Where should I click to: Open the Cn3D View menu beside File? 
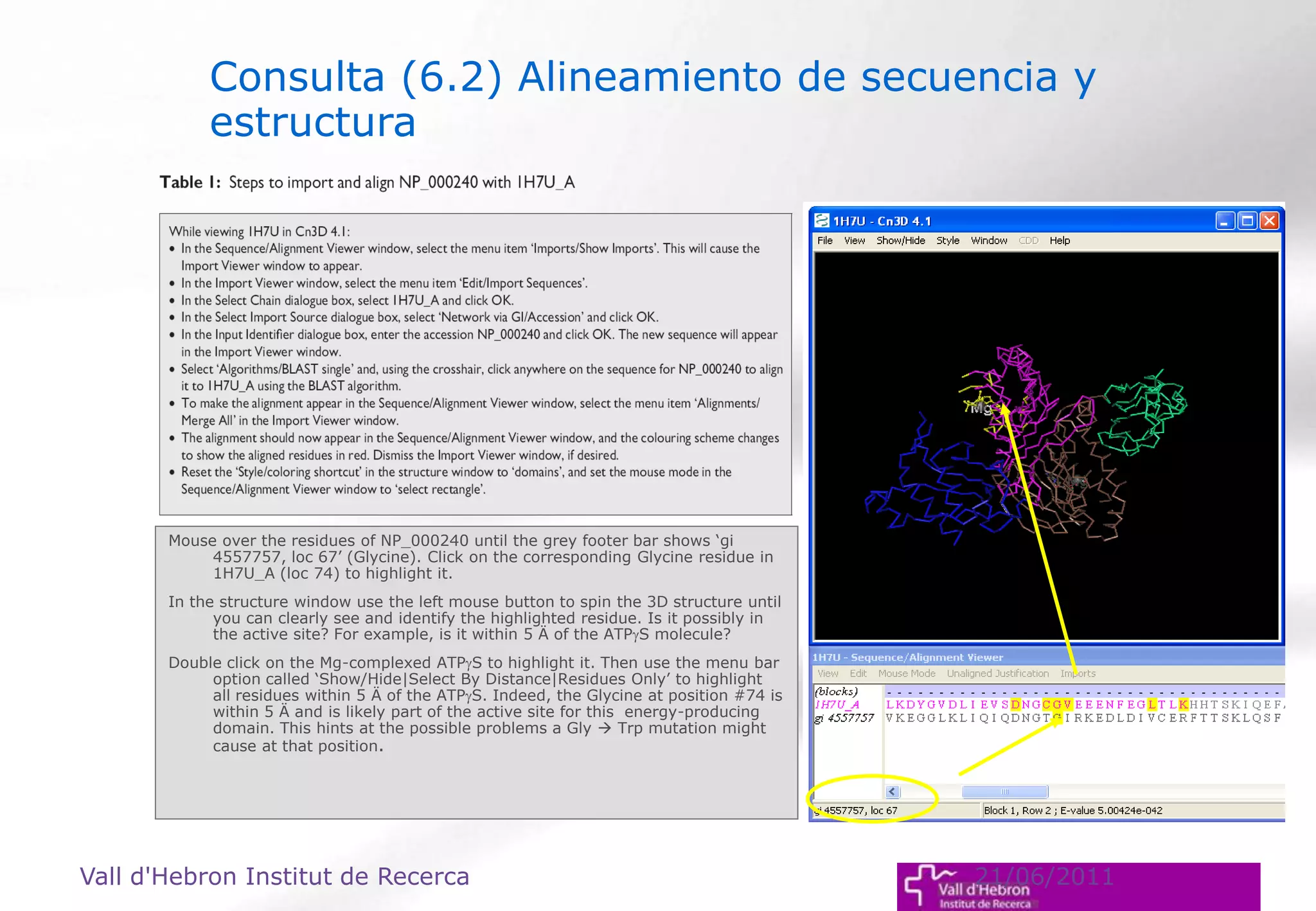854,240
